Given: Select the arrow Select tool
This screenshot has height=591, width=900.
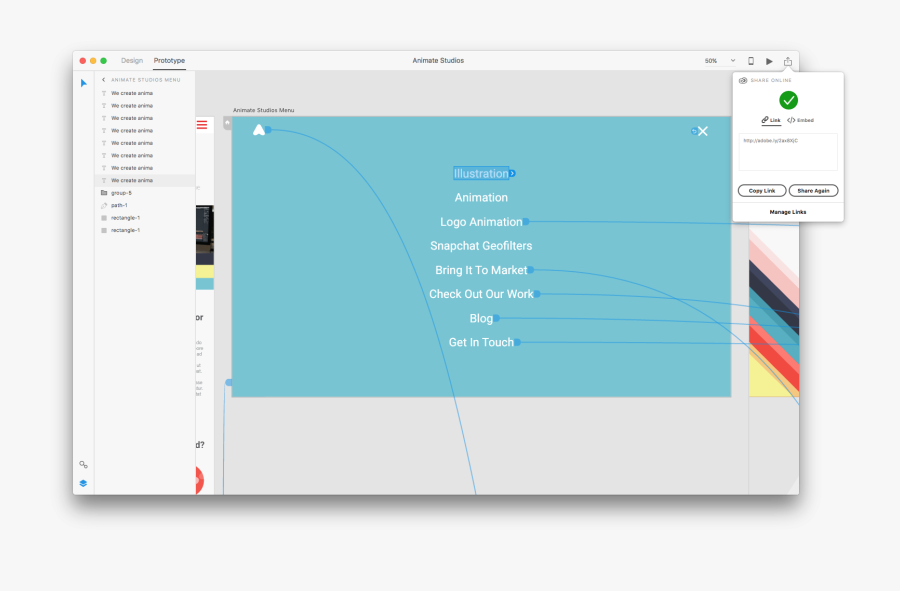Looking at the screenshot, I should pos(84,83).
